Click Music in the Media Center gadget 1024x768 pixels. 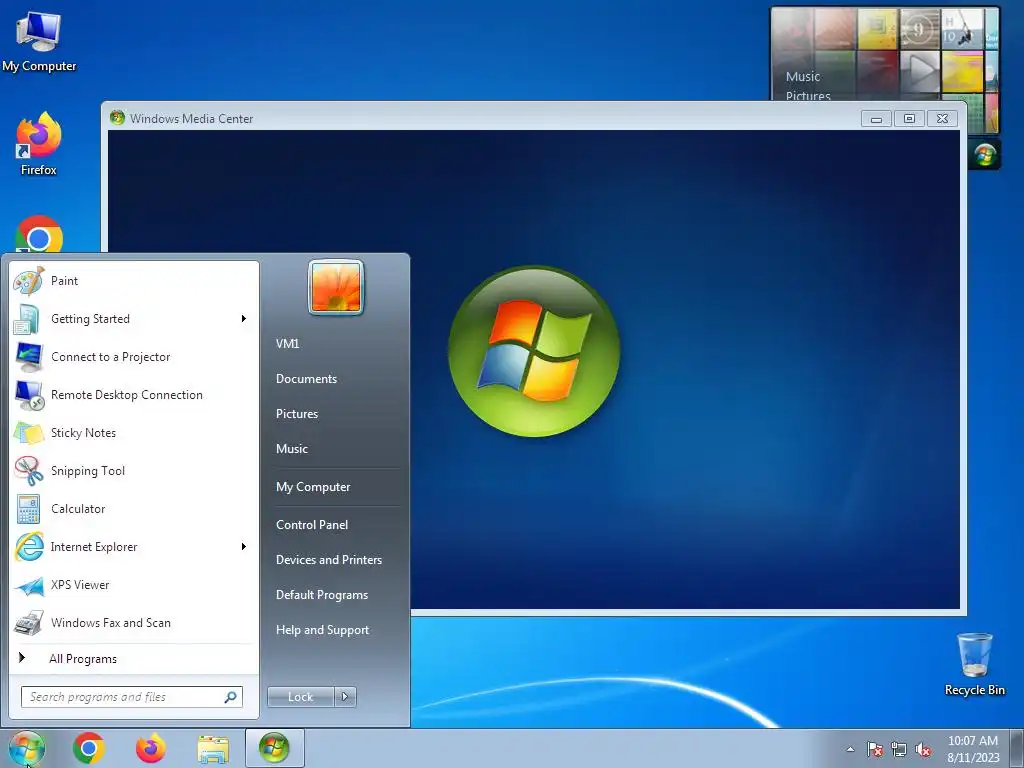coord(803,76)
